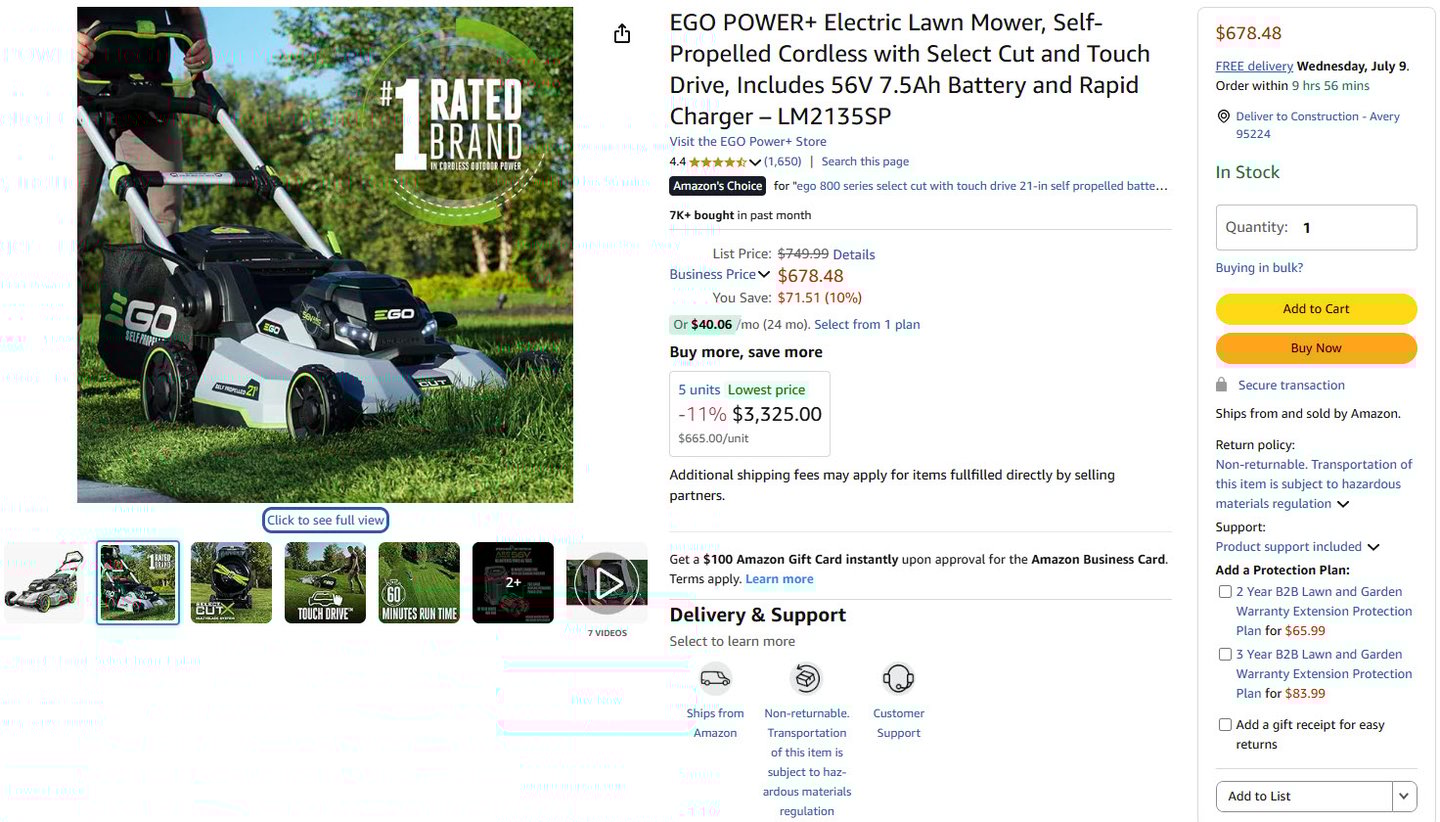Click the location pin delivery icon
Image resolution: width=1440 pixels, height=822 pixels.
pos(1223,117)
